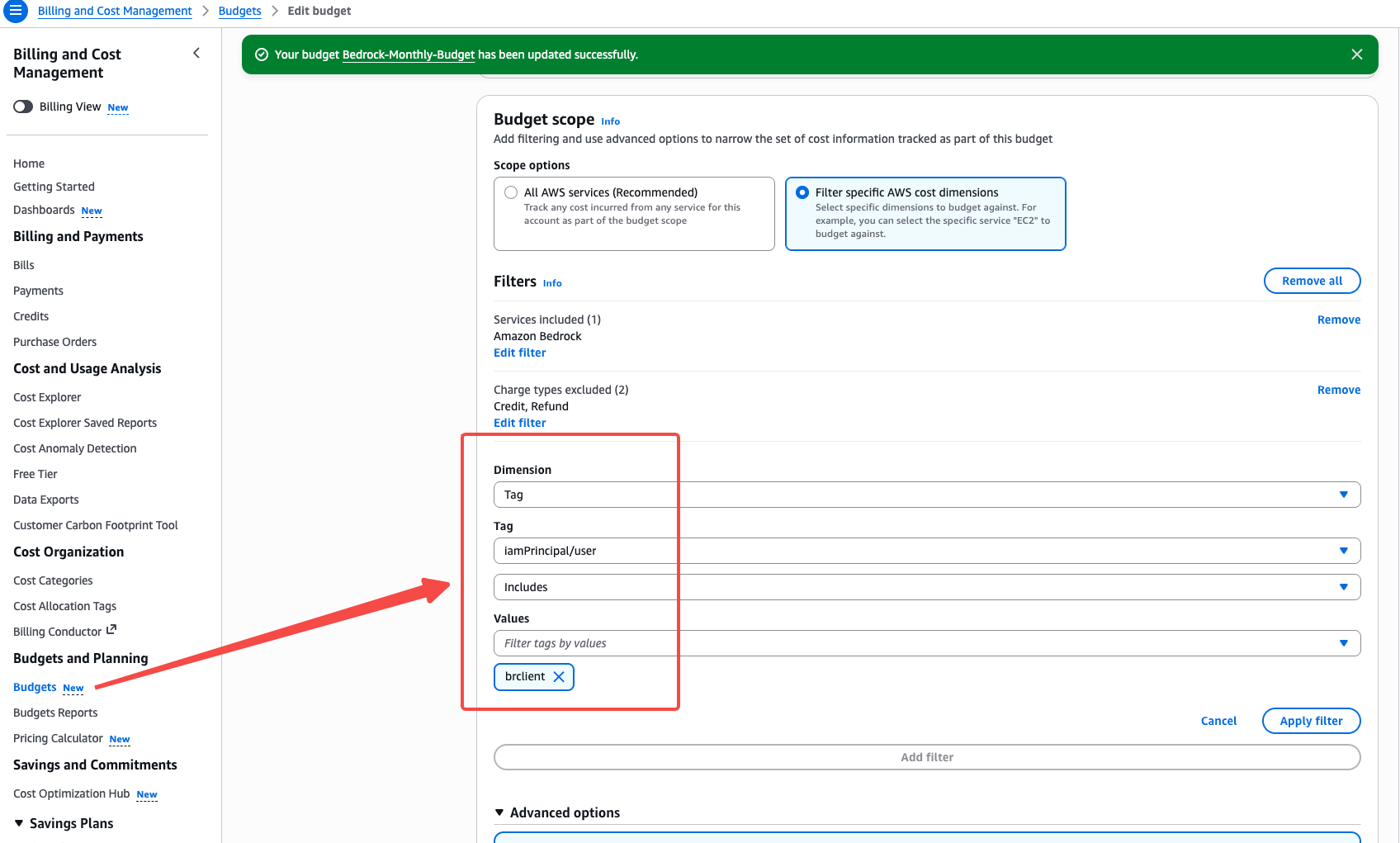
Task: Open Budgets Reports in the sidebar
Action: 55,713
